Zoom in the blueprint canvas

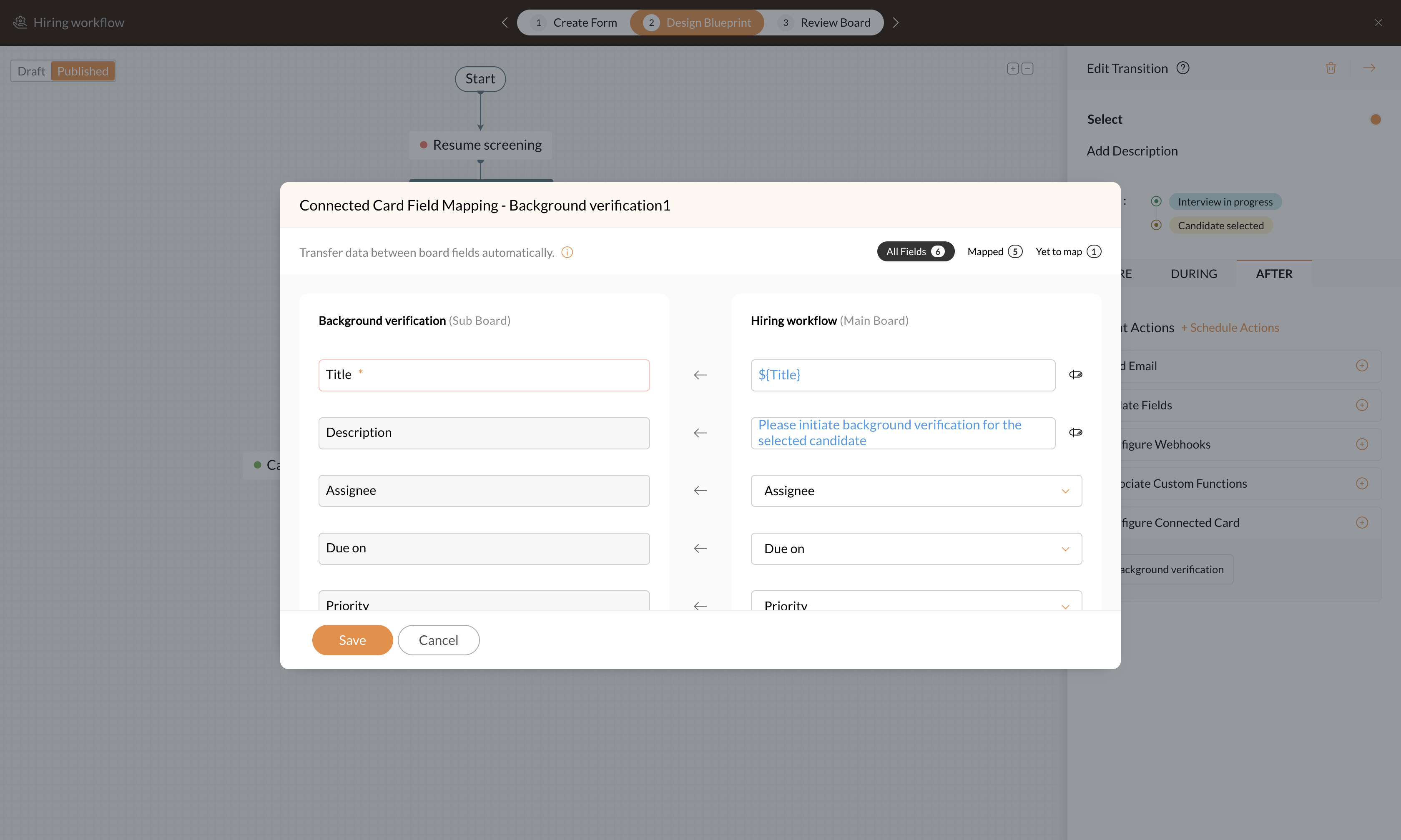tap(1013, 68)
